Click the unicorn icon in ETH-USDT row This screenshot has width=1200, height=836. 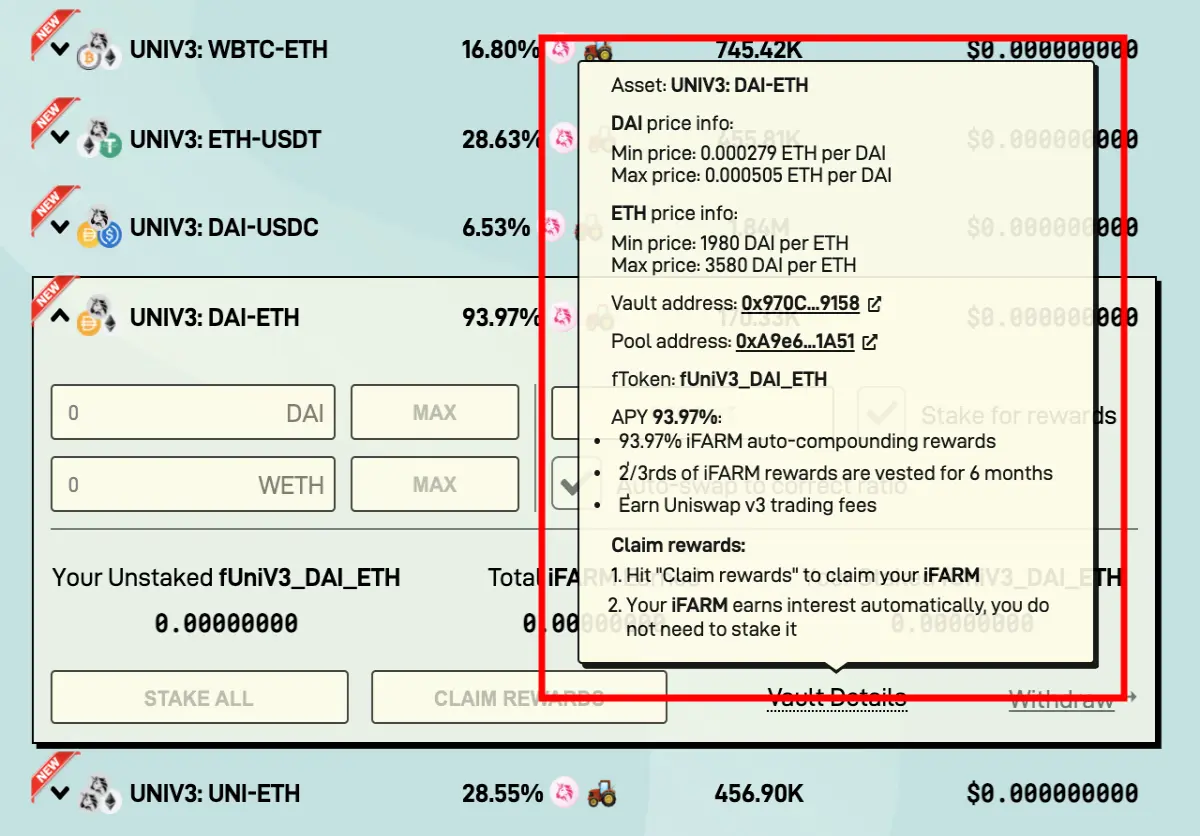click(x=563, y=138)
